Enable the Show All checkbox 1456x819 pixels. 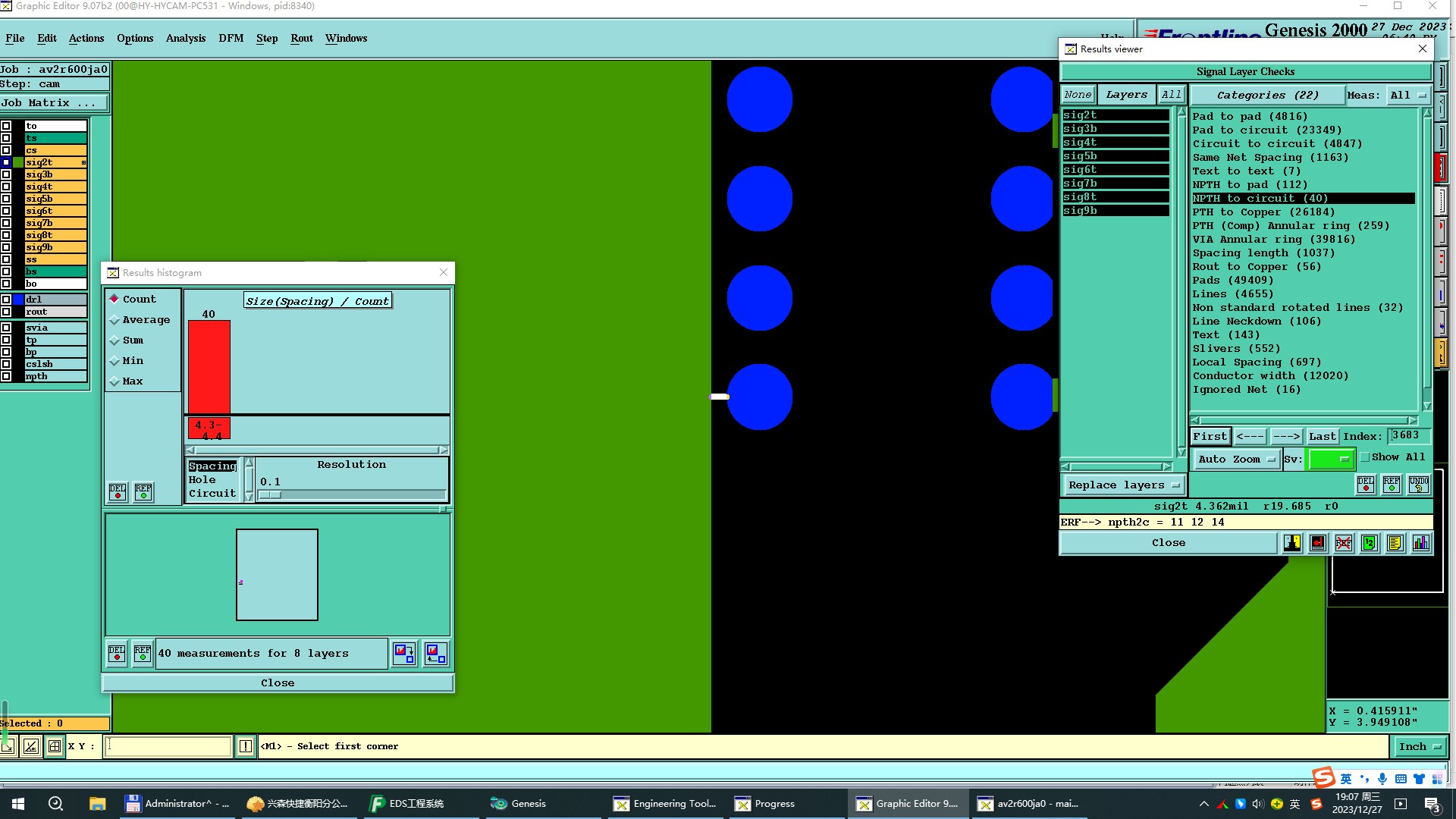pos(1365,457)
